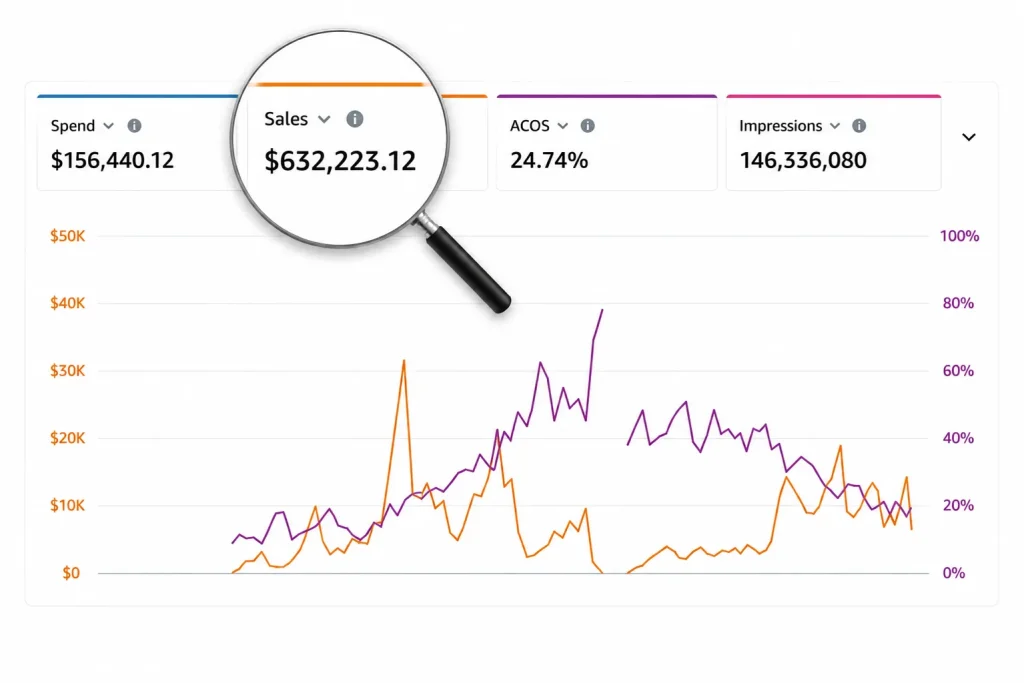Select the Spend metric card
The width and height of the screenshot is (1024, 683).
135,143
